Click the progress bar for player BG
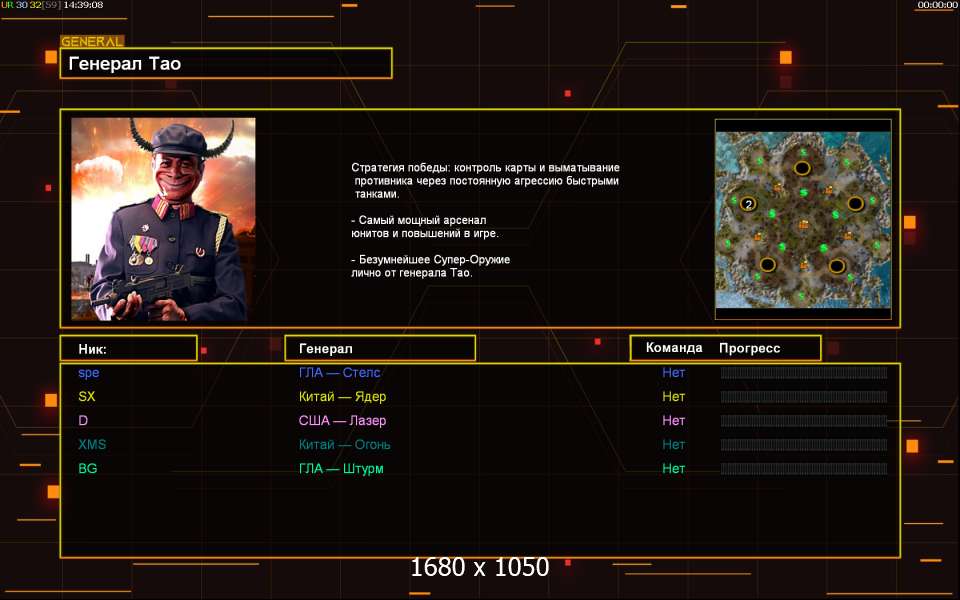The width and height of the screenshot is (960, 600). [804, 469]
